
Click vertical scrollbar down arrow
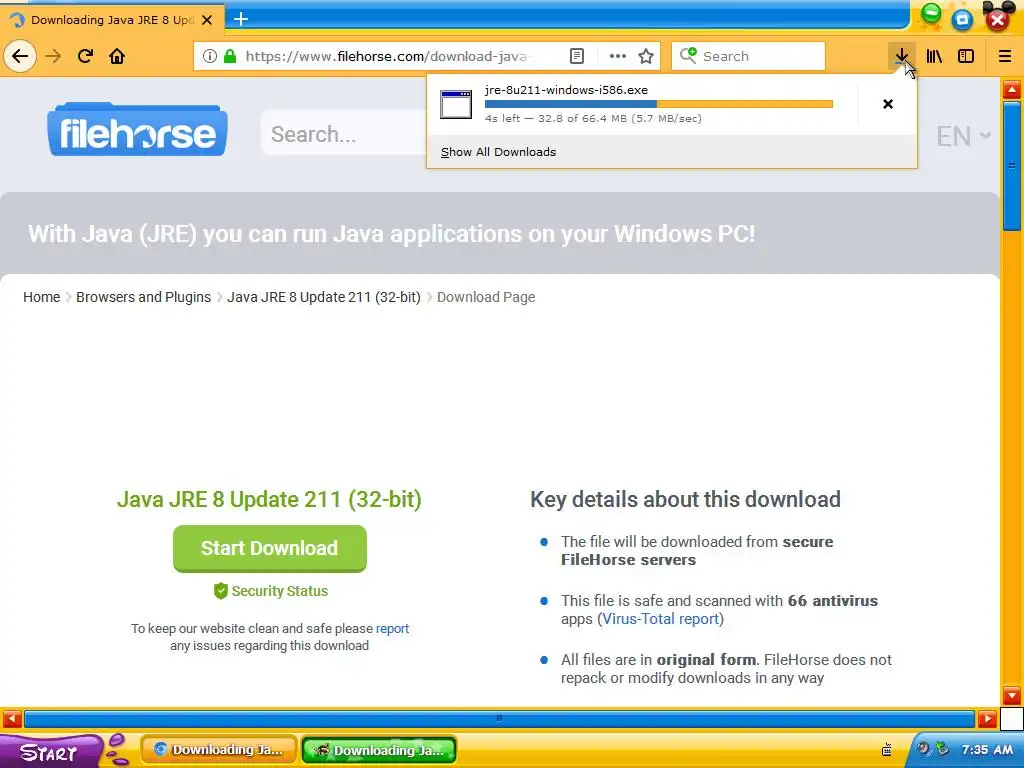1012,694
